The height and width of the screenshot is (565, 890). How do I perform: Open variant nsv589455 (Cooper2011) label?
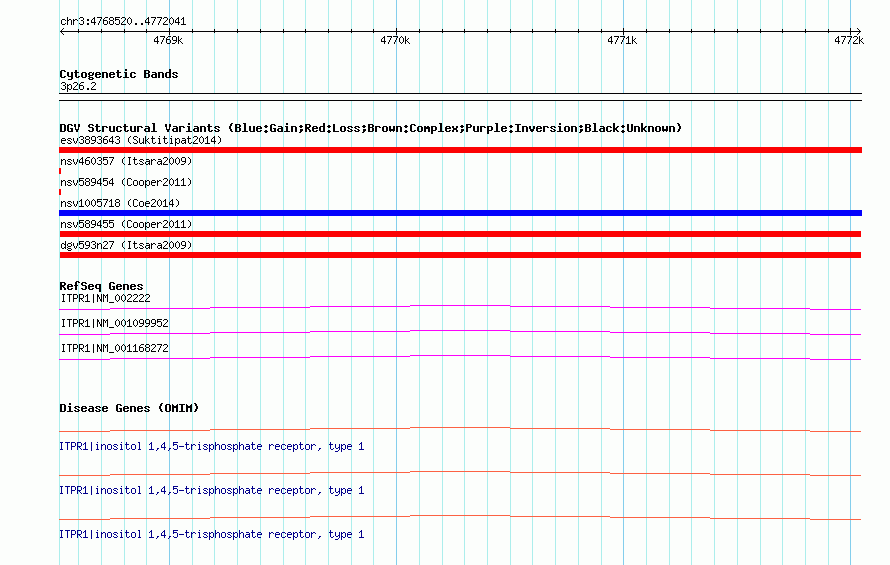pos(126,224)
